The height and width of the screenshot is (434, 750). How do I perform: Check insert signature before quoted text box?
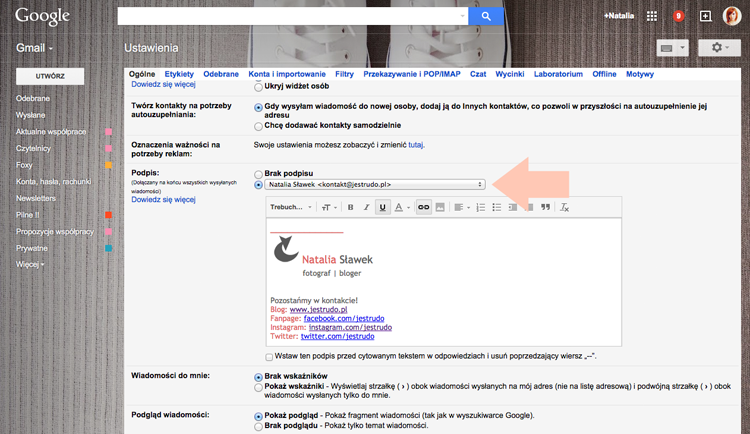[x=269, y=357]
